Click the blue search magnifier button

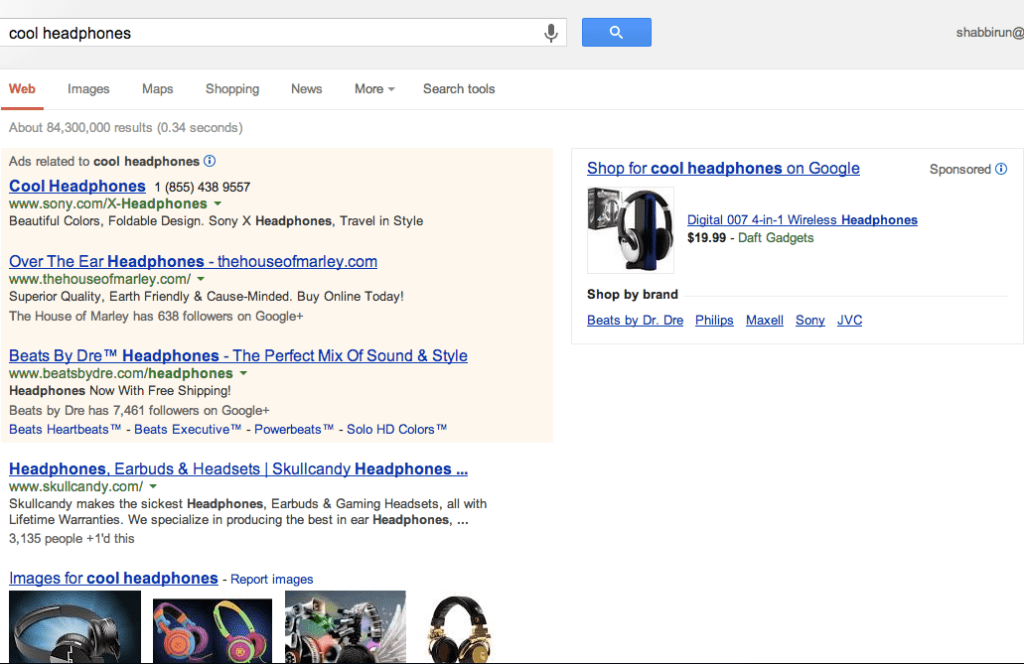click(x=616, y=32)
